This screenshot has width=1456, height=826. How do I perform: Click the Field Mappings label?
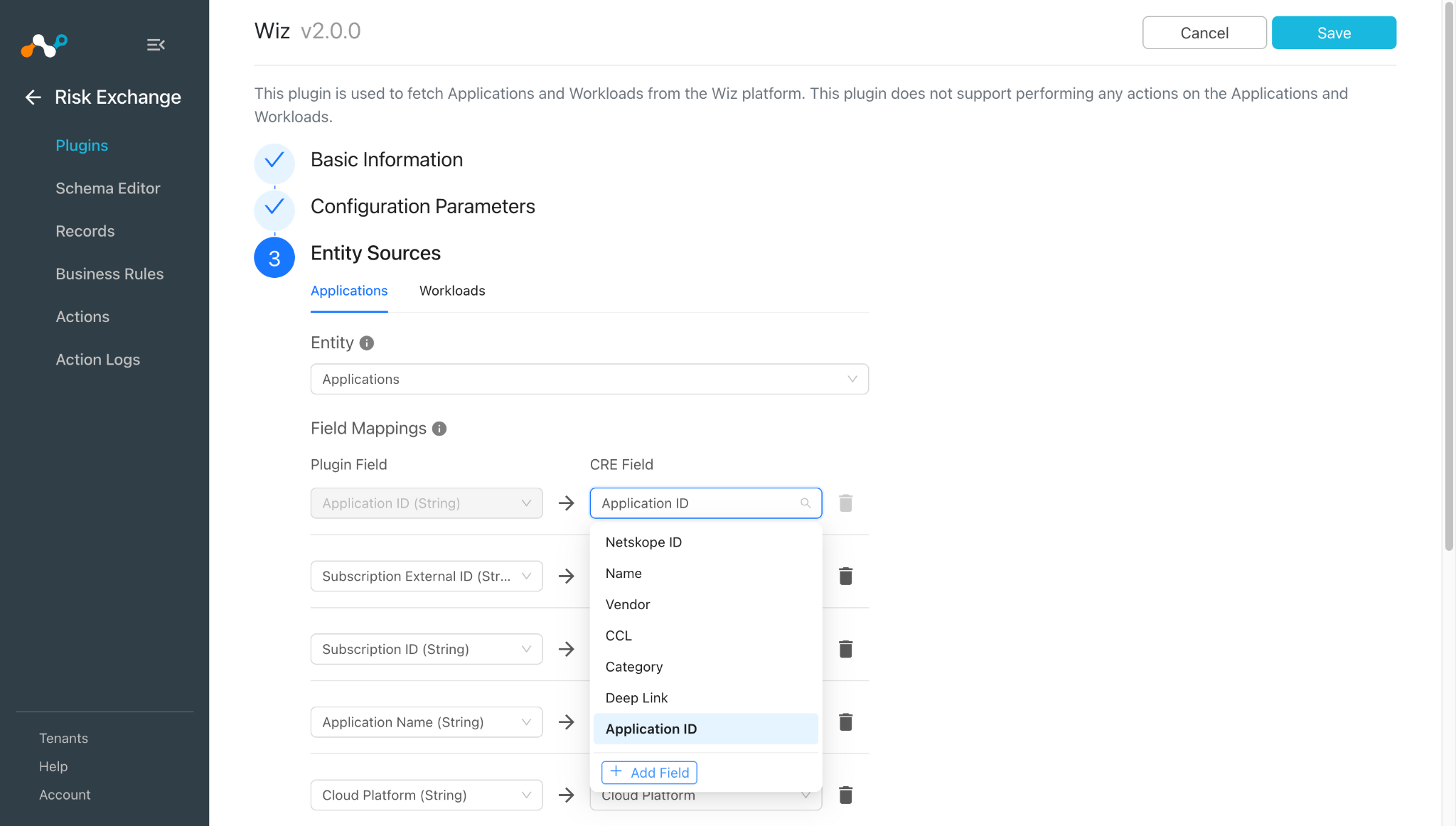pos(368,429)
